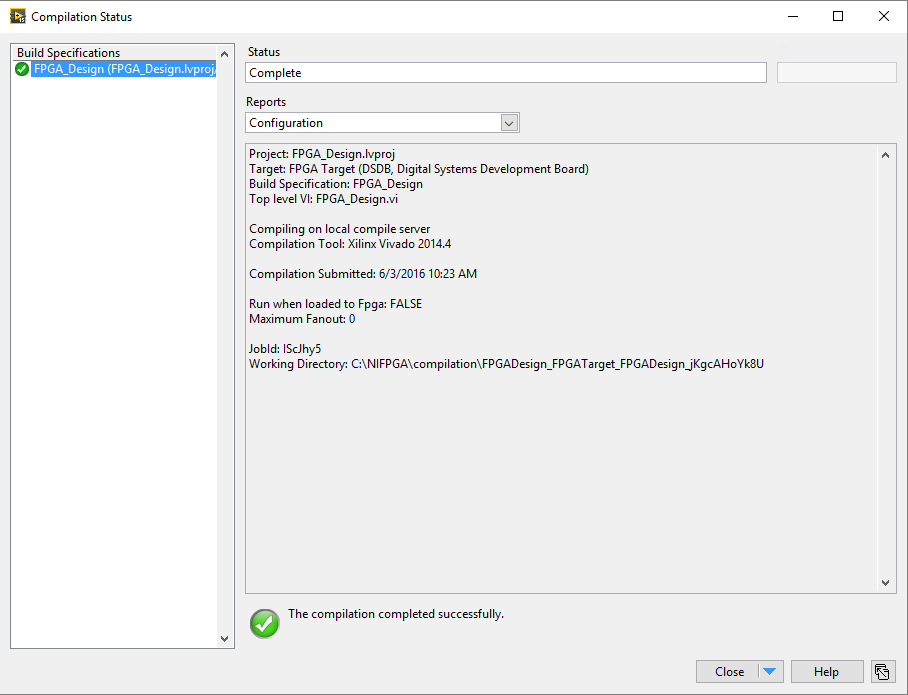Viewport: 908px width, 695px height.
Task: Click the window toggle icon beside Help
Action: pos(882,672)
